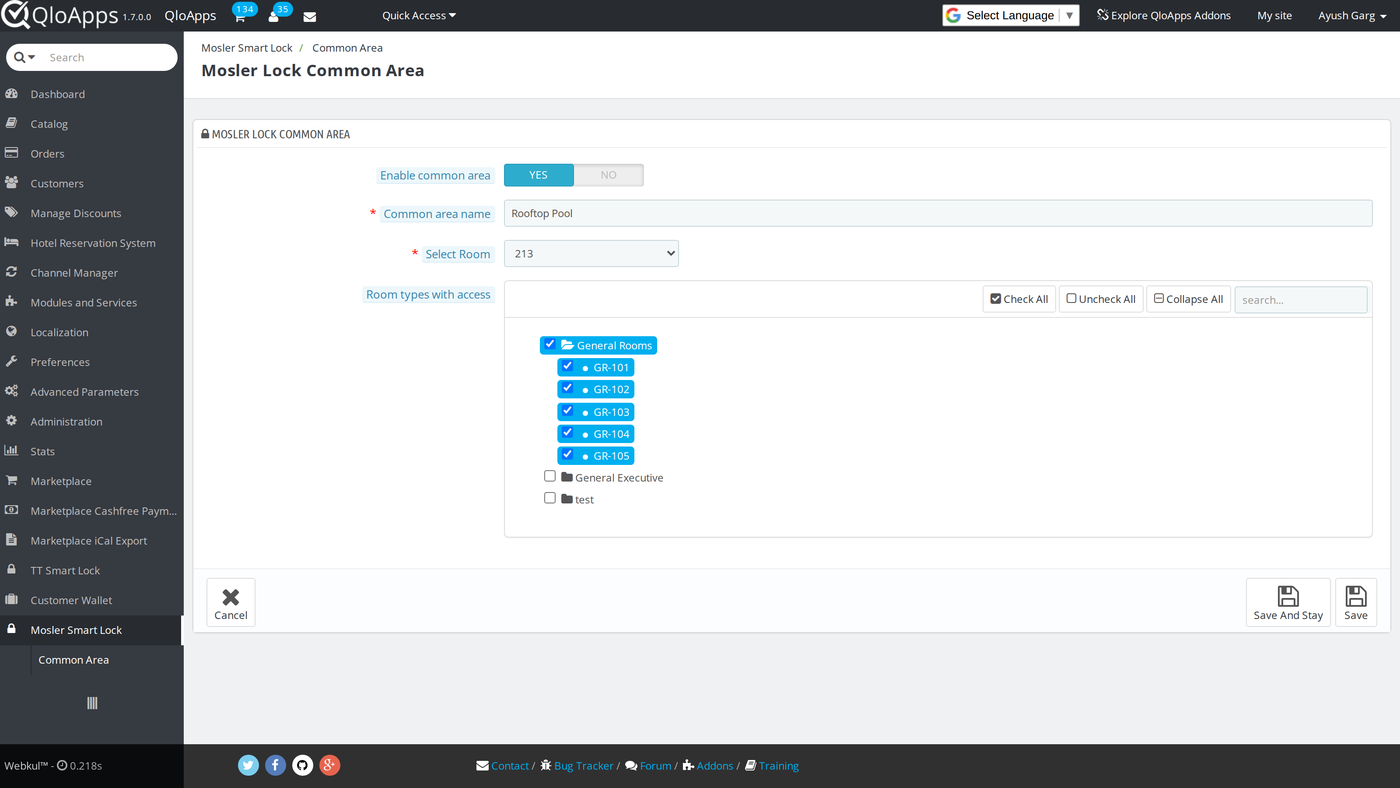Open the Quick Access dropdown
This screenshot has height=788, width=1400.
pos(419,16)
